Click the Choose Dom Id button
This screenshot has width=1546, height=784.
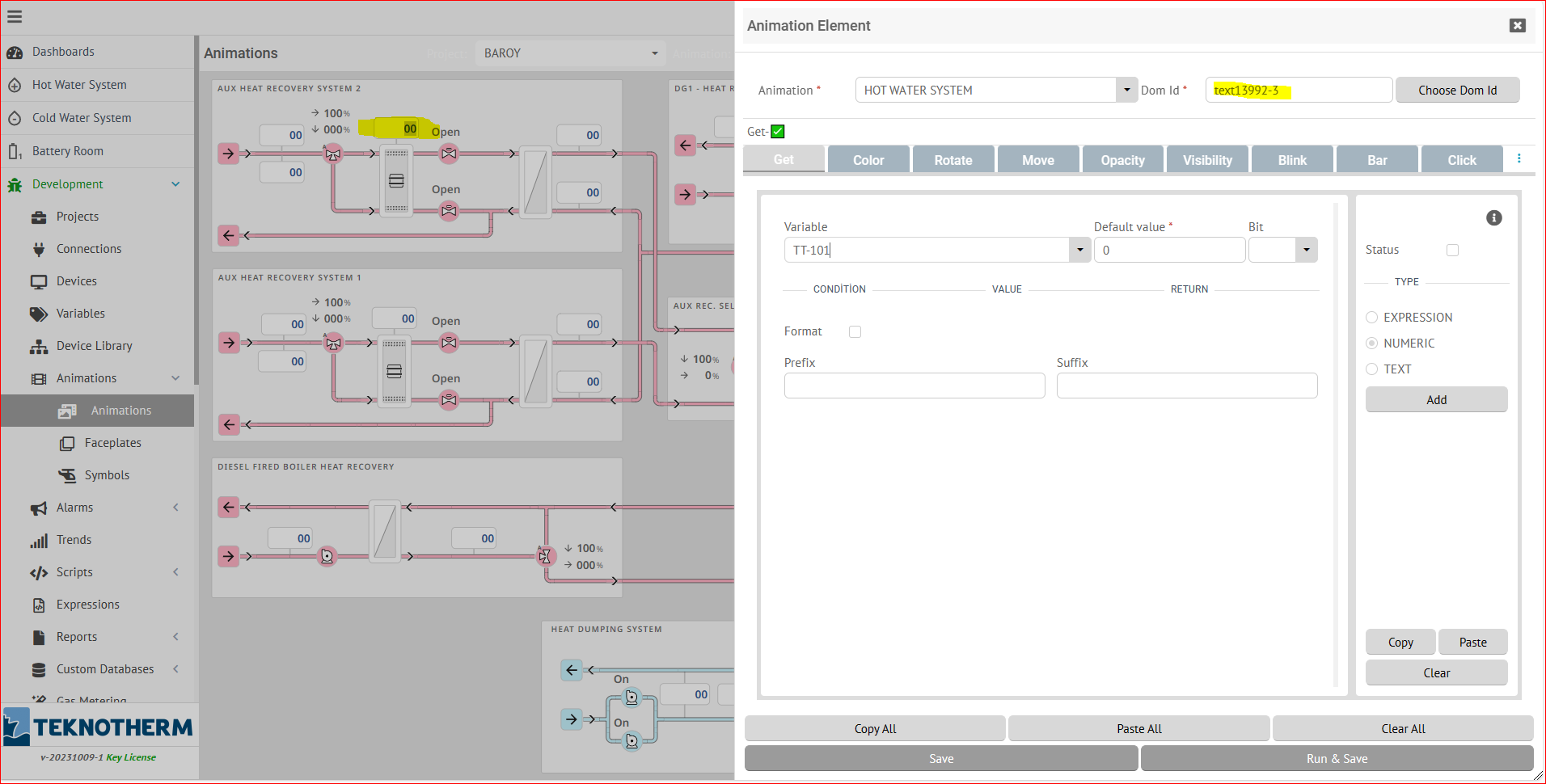point(1456,90)
